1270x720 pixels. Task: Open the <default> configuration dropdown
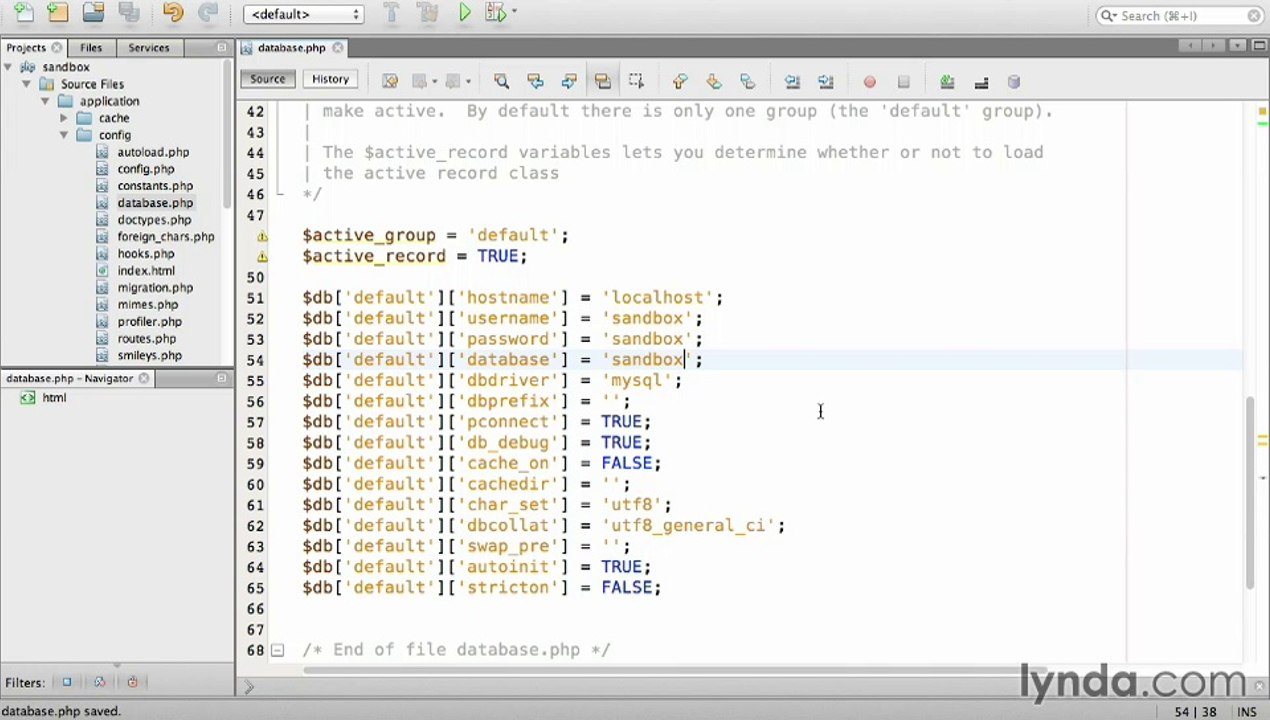[x=303, y=14]
